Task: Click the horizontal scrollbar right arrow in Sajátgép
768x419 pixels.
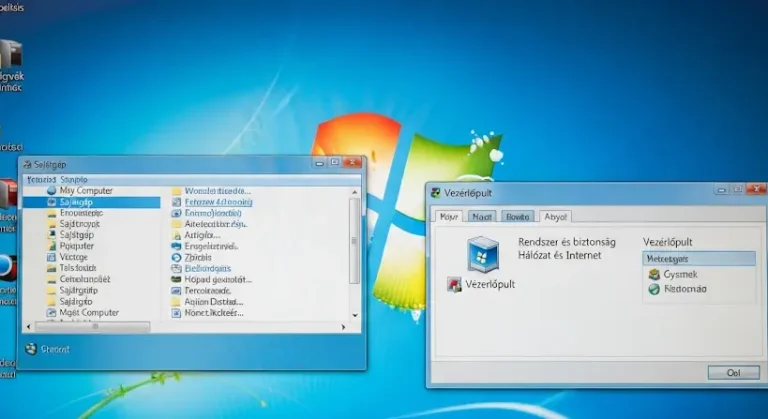Action: (x=343, y=327)
